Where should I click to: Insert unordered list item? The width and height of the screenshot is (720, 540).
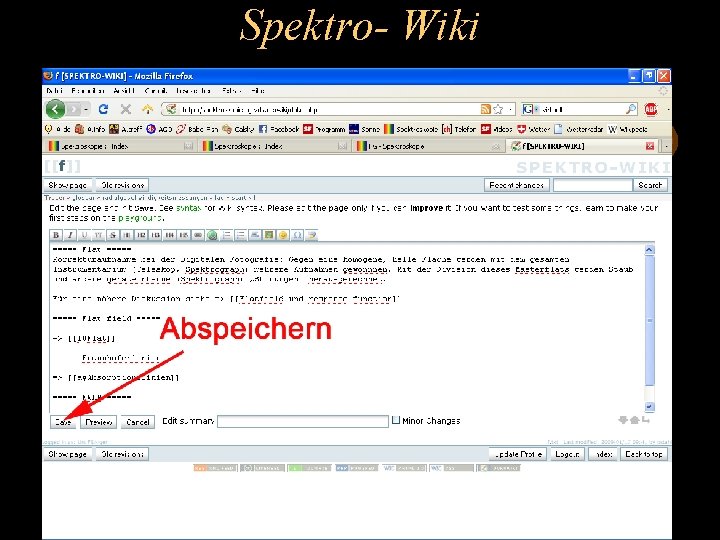241,235
